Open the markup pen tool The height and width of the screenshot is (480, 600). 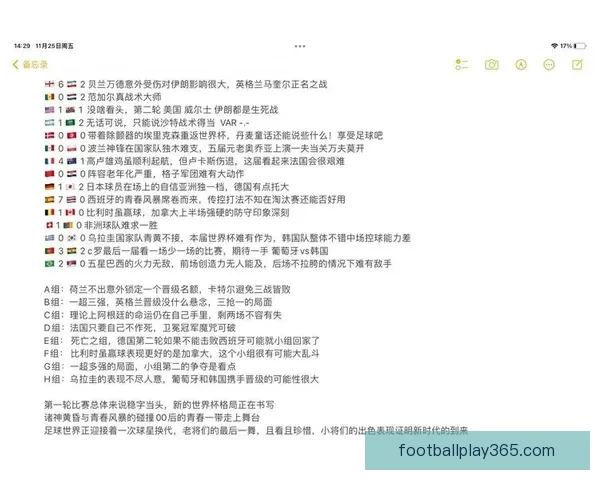520,65
